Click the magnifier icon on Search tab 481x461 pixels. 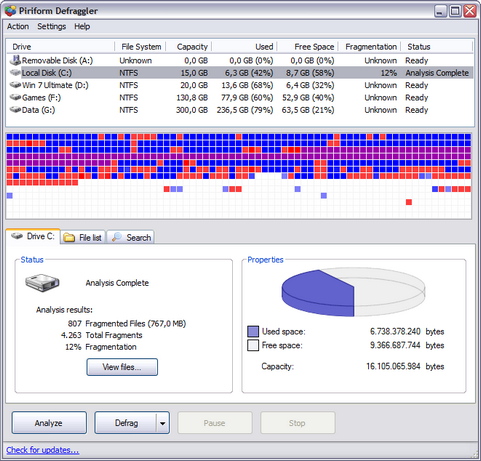[x=116, y=237]
